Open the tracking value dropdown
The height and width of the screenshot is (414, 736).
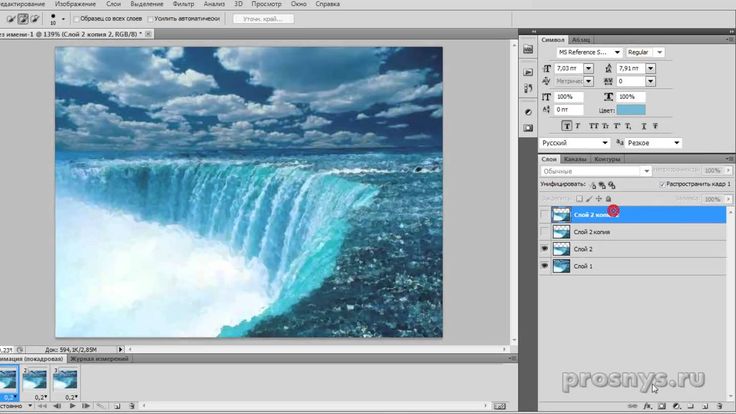(650, 81)
